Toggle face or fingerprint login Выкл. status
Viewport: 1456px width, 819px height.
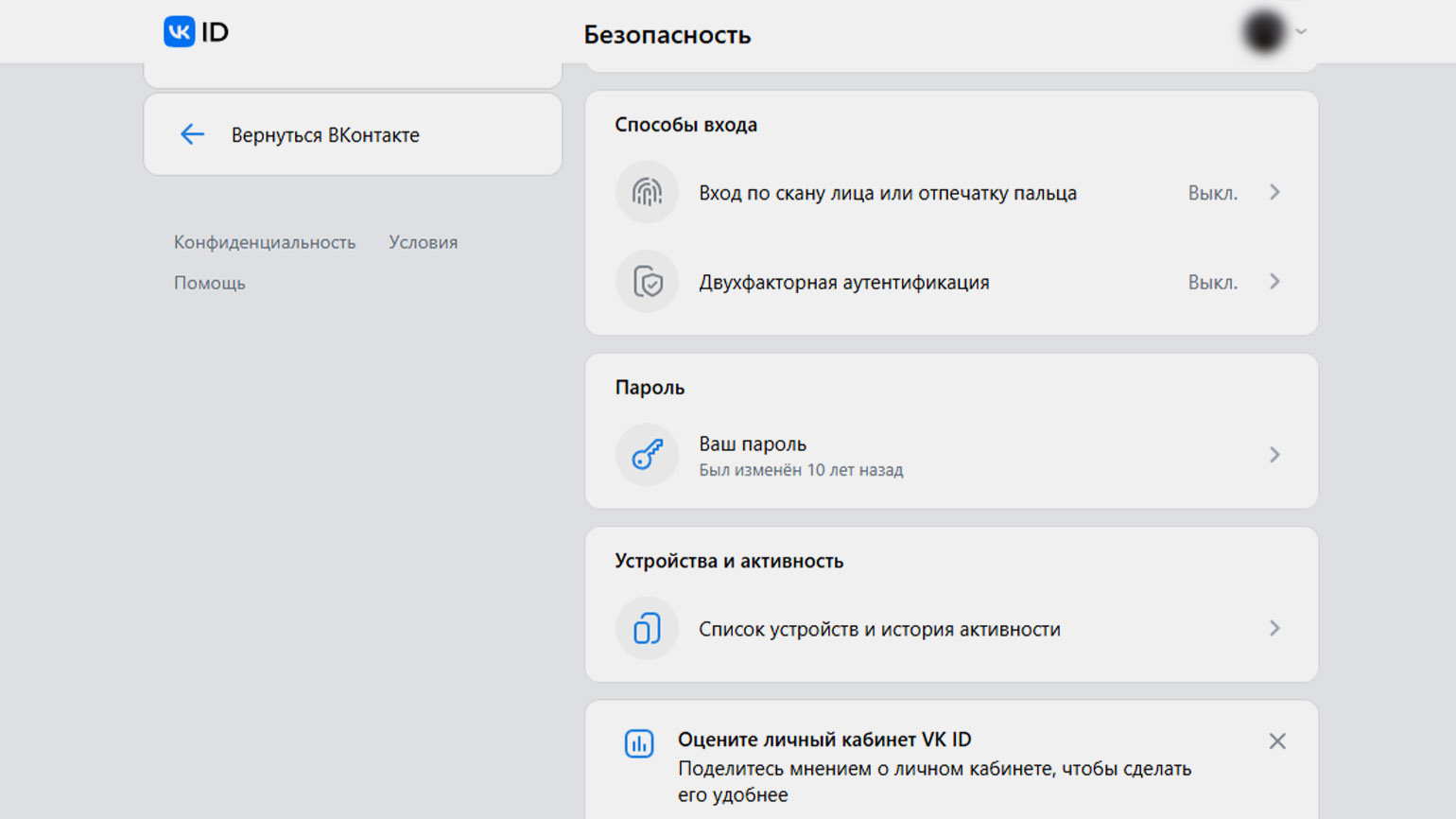click(1212, 193)
